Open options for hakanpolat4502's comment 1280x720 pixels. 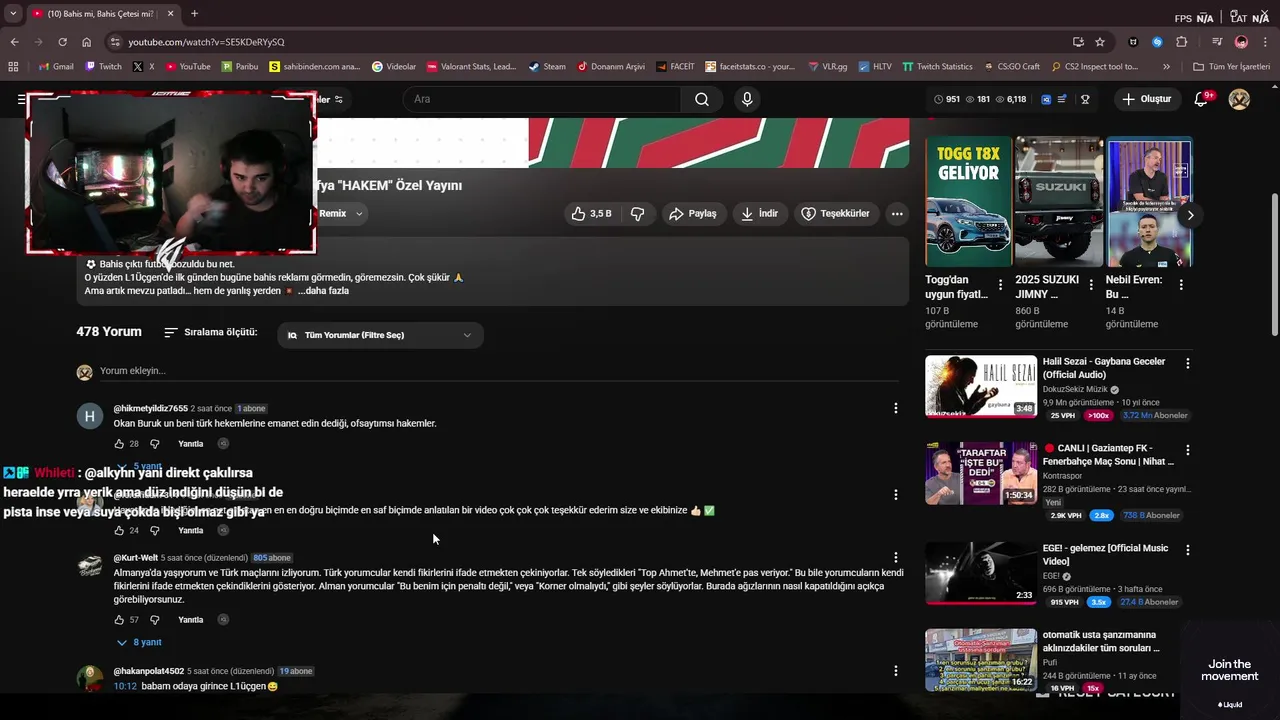click(896, 671)
